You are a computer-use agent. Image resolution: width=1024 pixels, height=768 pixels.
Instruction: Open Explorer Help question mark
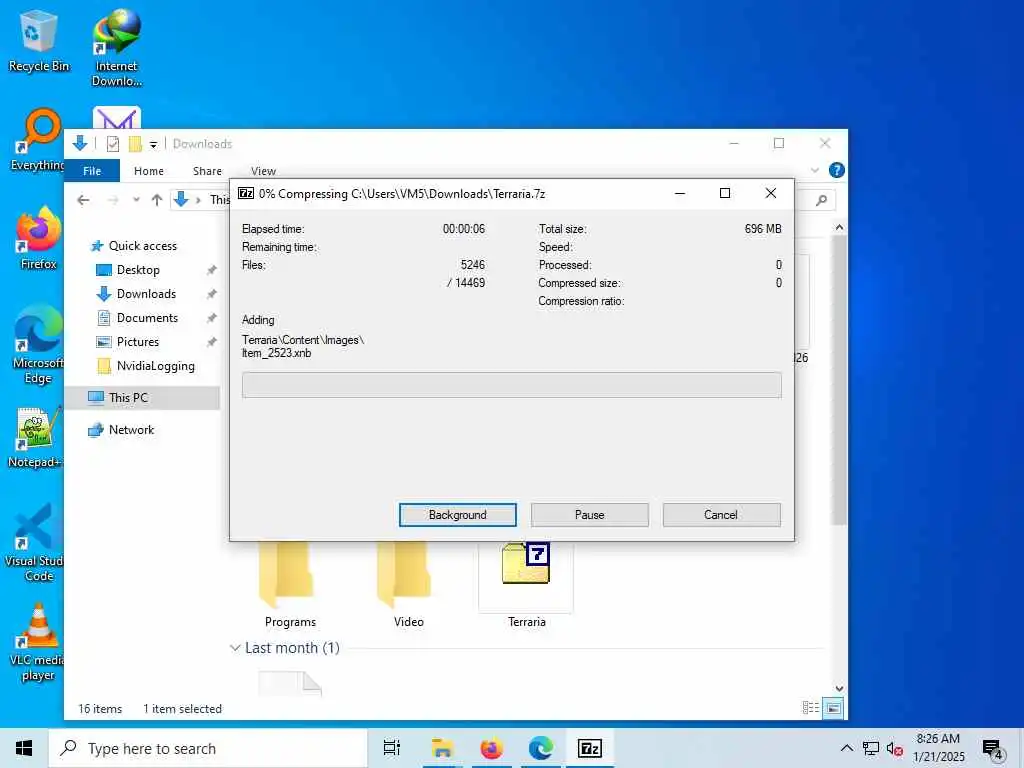pyautogui.click(x=836, y=170)
